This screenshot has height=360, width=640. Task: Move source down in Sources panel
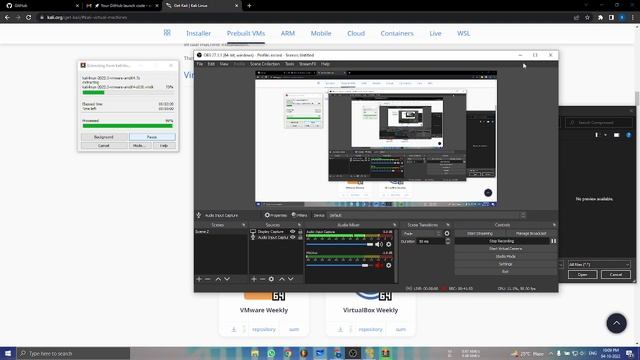291,279
